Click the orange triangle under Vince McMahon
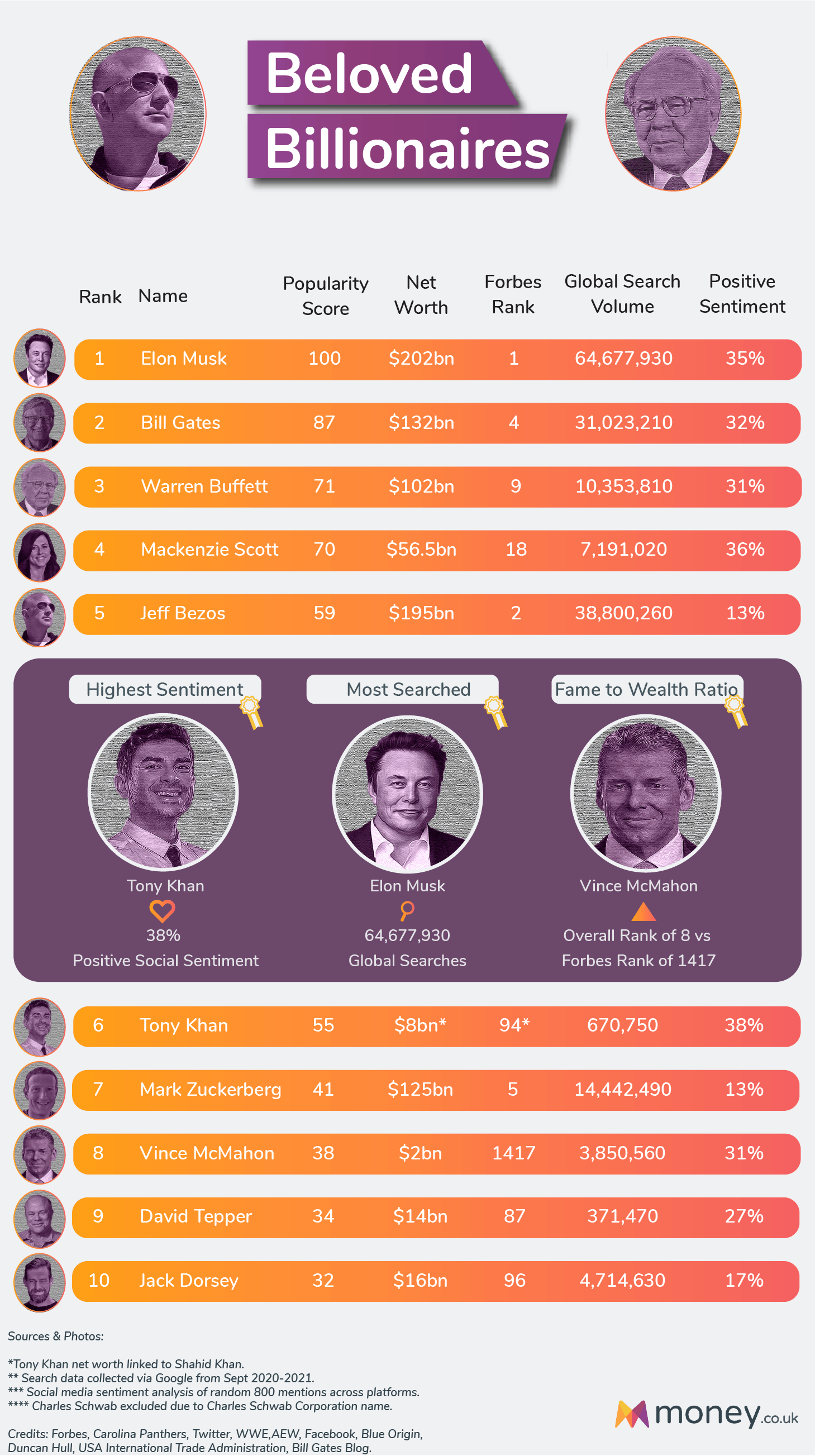This screenshot has height=1456, width=815. (x=643, y=911)
